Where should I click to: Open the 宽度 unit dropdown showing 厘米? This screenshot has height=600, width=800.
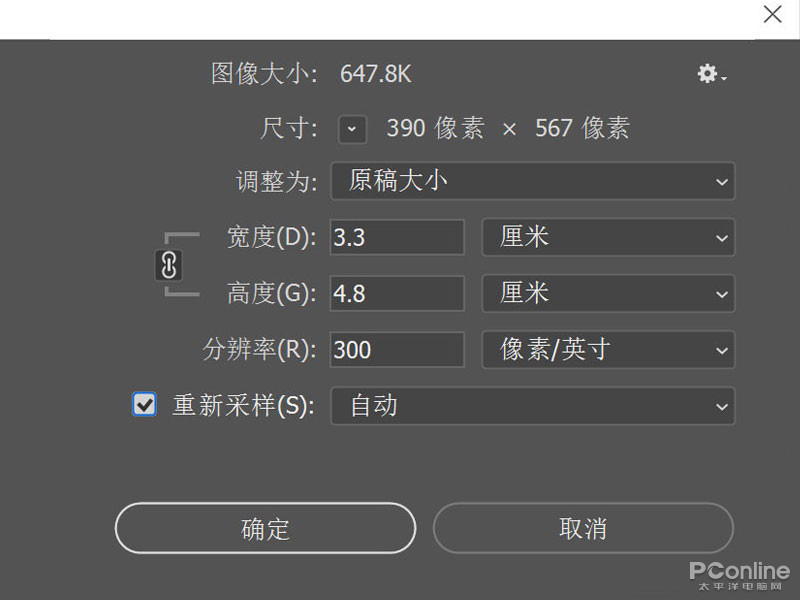coord(608,237)
